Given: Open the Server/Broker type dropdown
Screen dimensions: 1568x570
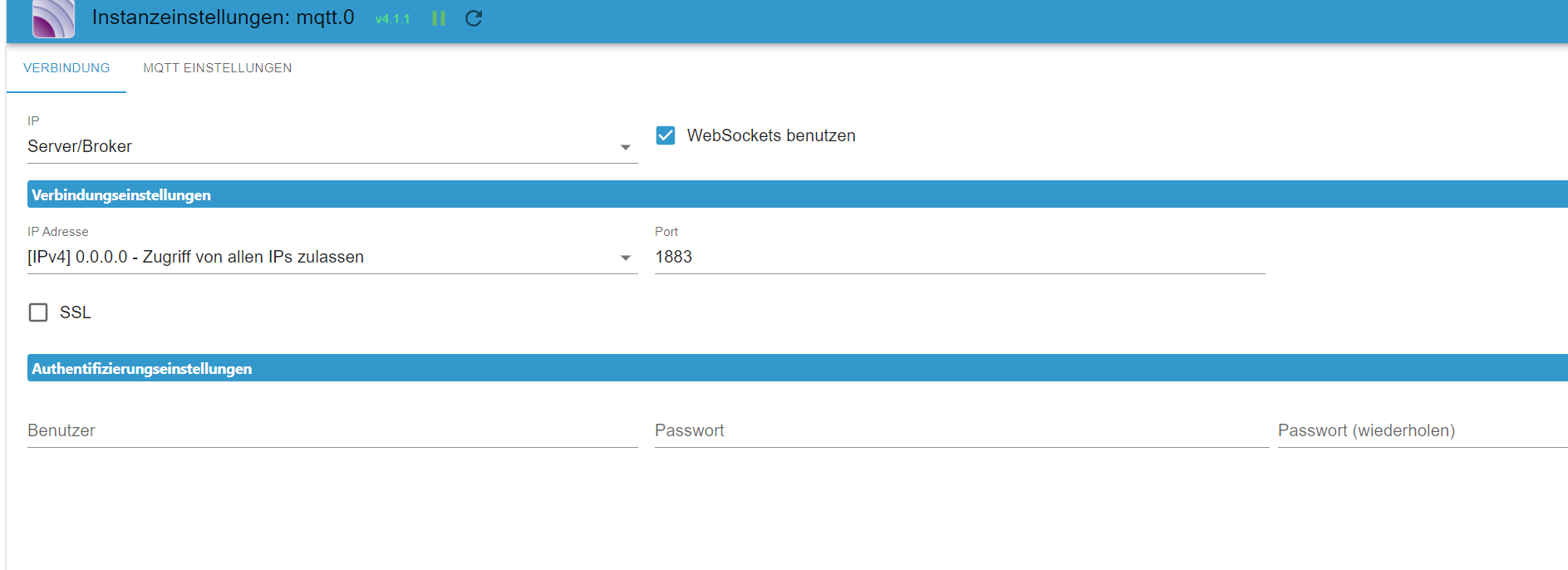Looking at the screenshot, I should click(332, 147).
